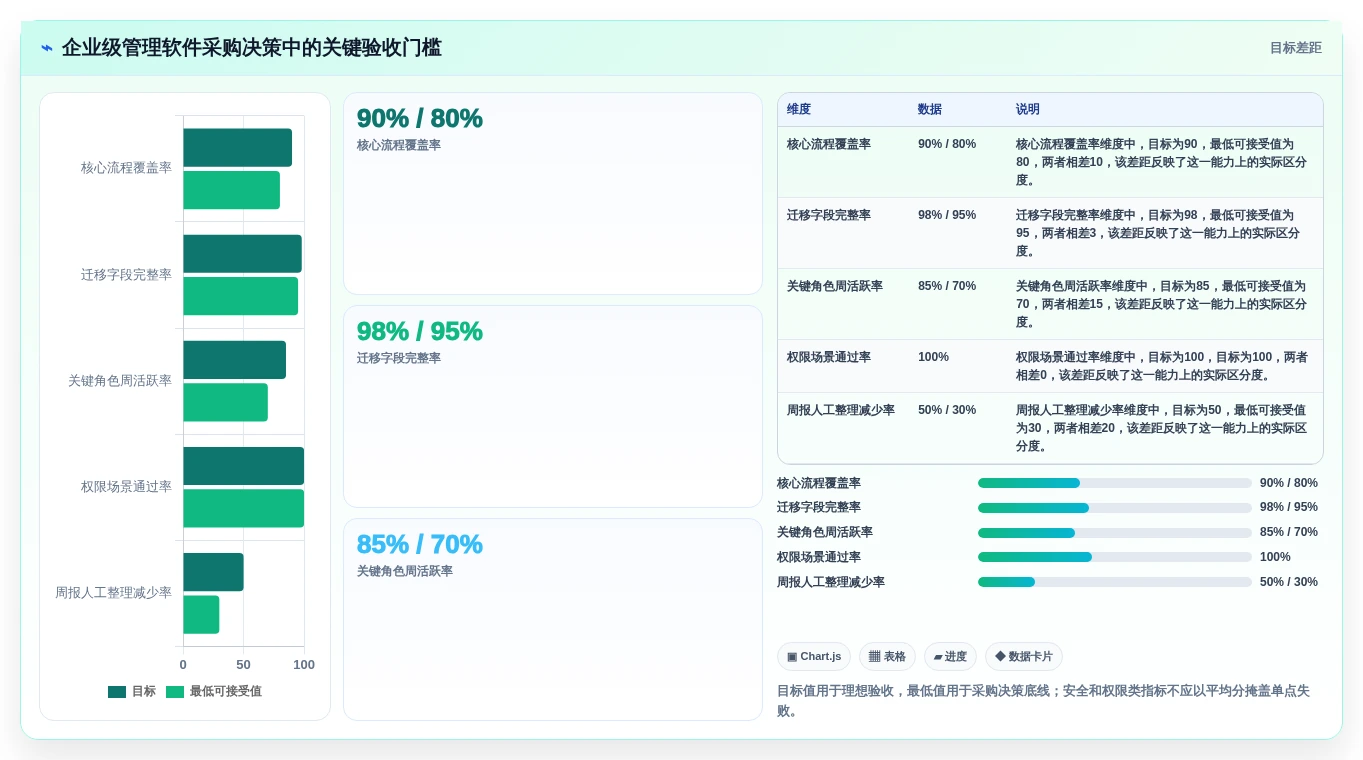Click the 最低可接受值 bar for 核心流程覆盖率

(231, 190)
